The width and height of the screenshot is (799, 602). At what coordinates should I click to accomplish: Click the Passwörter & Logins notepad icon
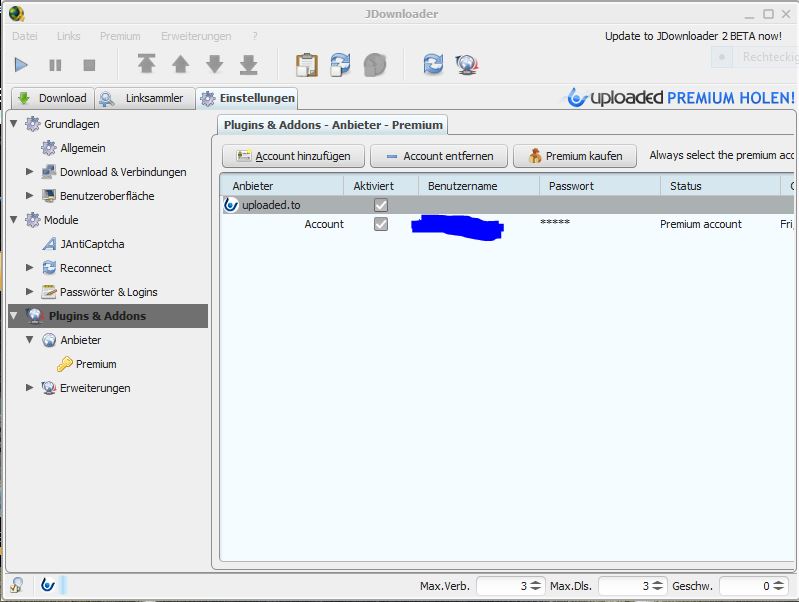(49, 292)
